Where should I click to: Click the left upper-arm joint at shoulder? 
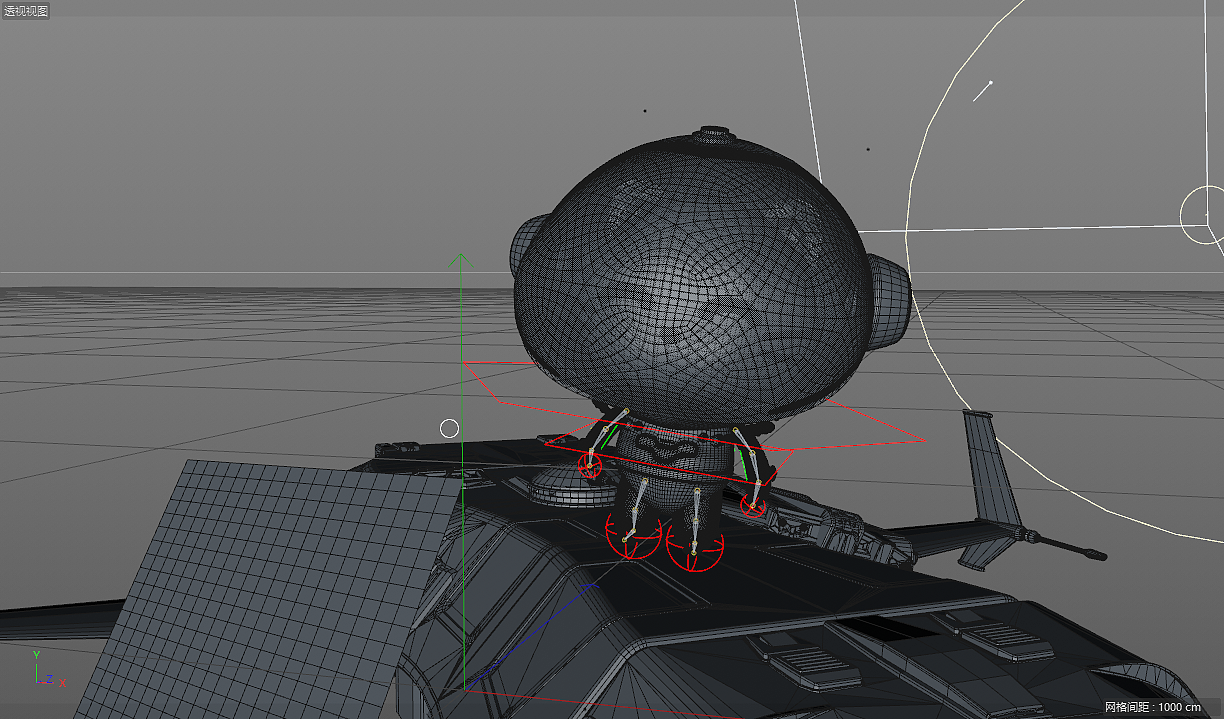point(625,411)
